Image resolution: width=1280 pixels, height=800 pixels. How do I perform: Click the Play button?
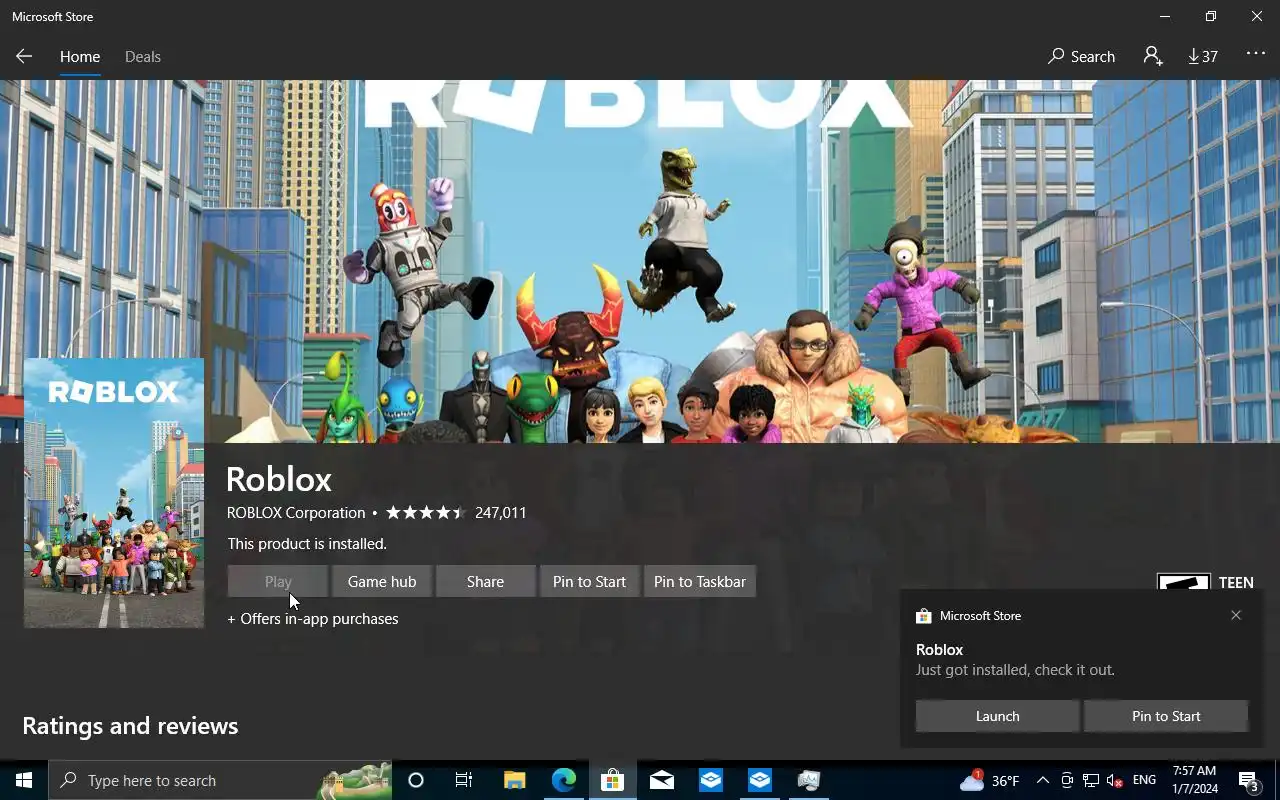pyautogui.click(x=278, y=581)
